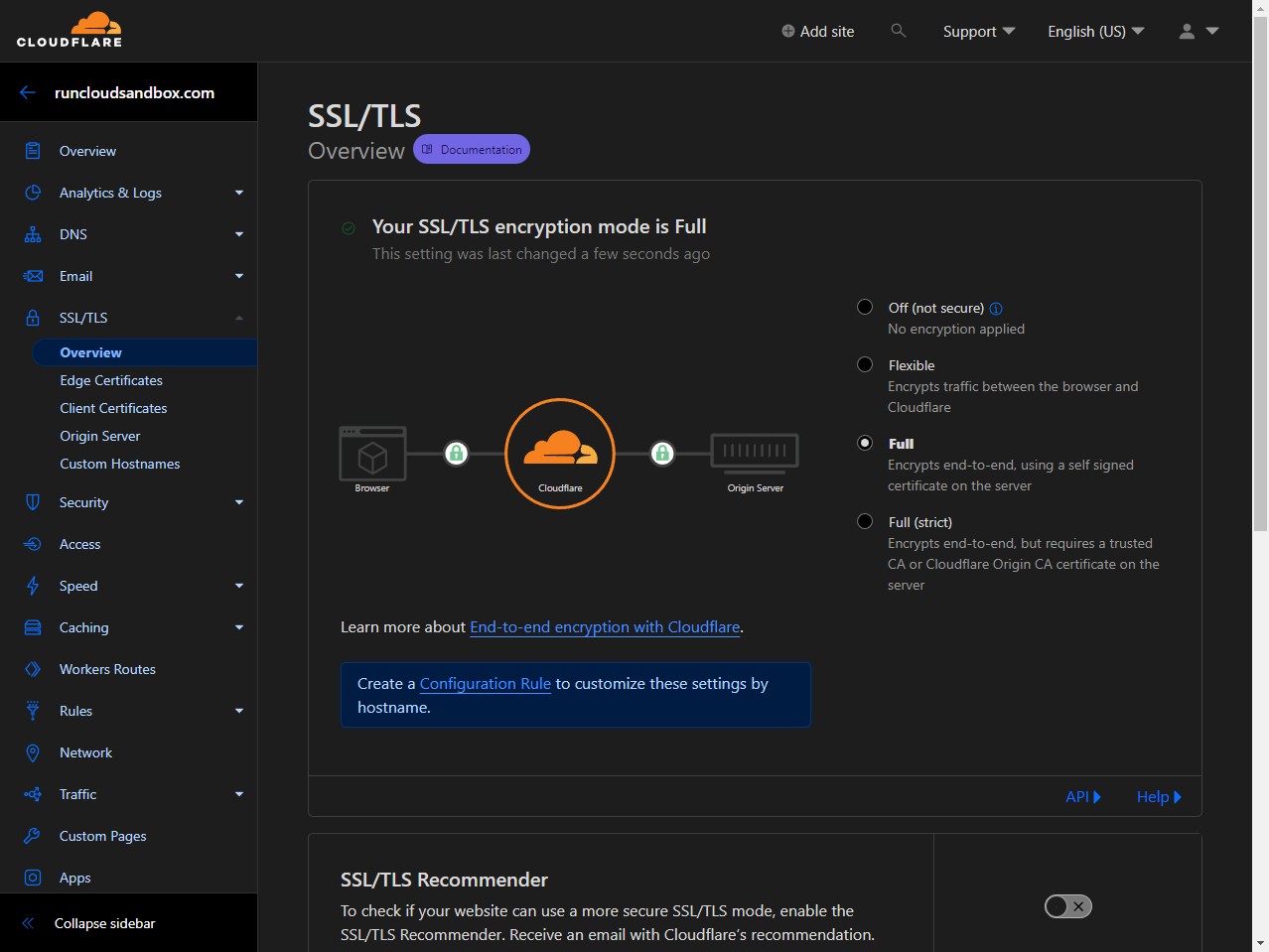The width and height of the screenshot is (1269, 952).
Task: Open Custom Hostnames submenu item
Action: pos(120,464)
